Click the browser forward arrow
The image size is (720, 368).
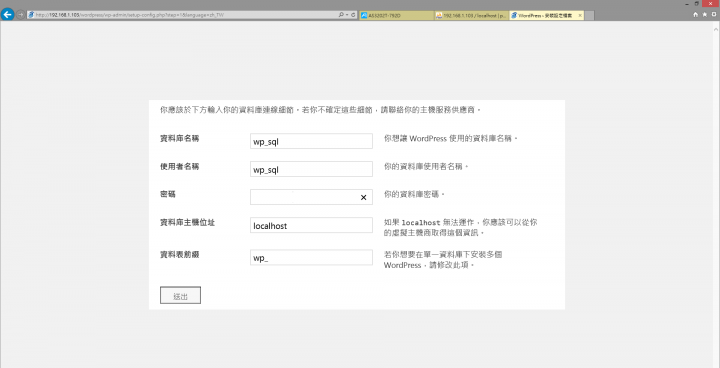point(20,15)
